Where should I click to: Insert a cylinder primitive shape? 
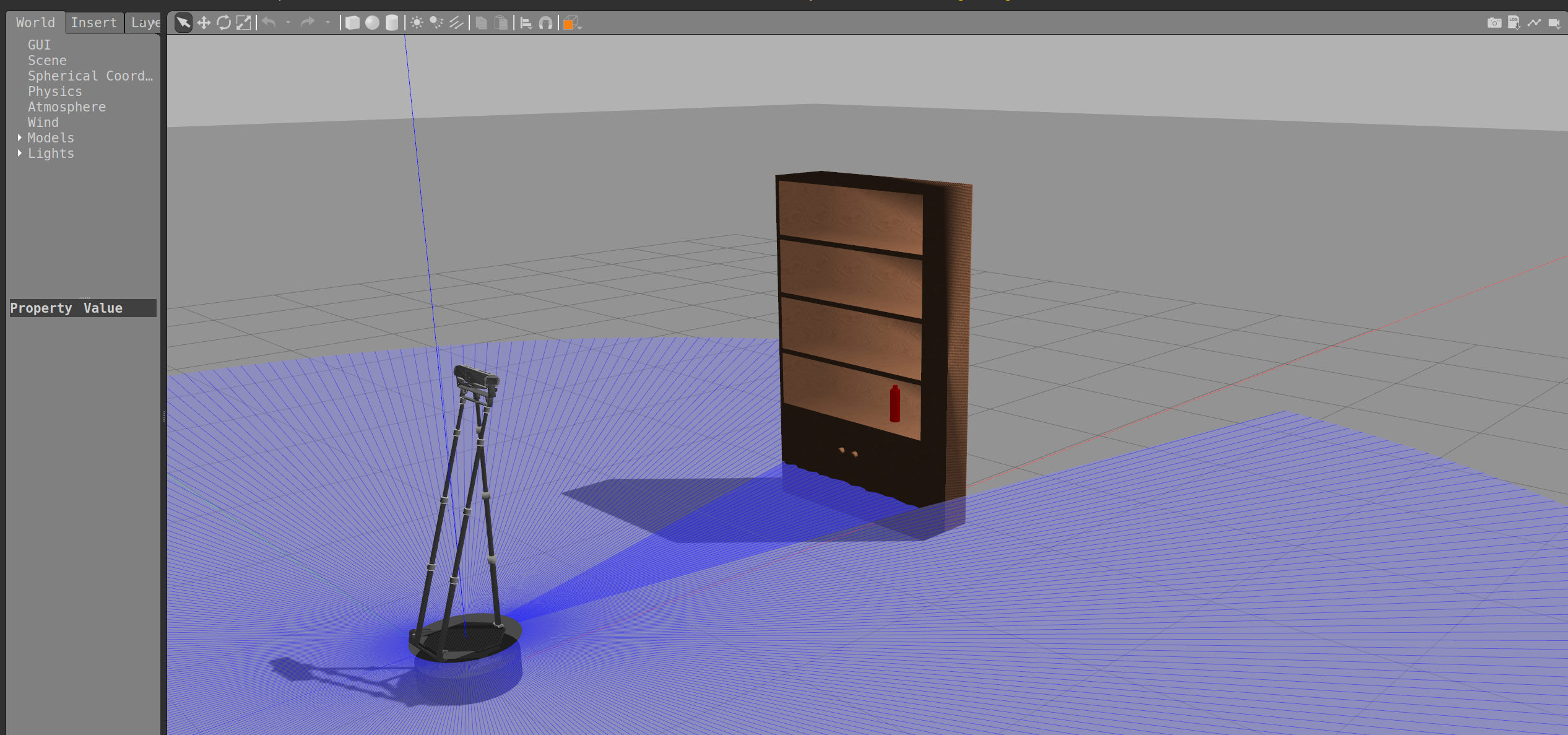(392, 23)
